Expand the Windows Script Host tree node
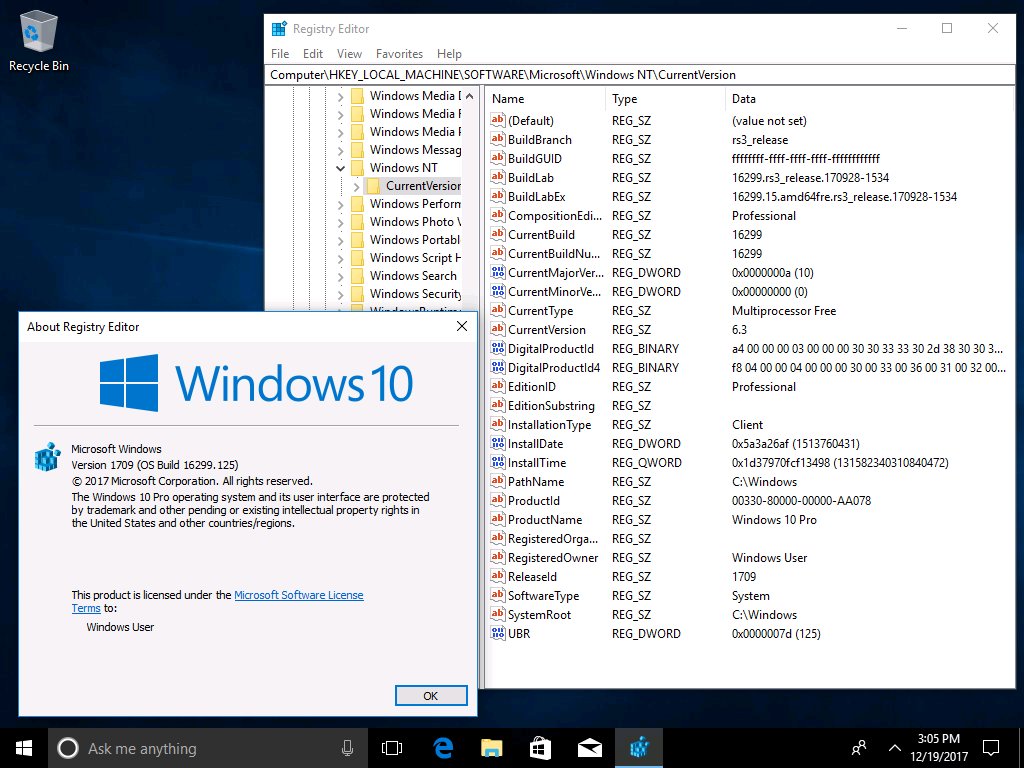This screenshot has width=1024, height=768. pos(340,259)
